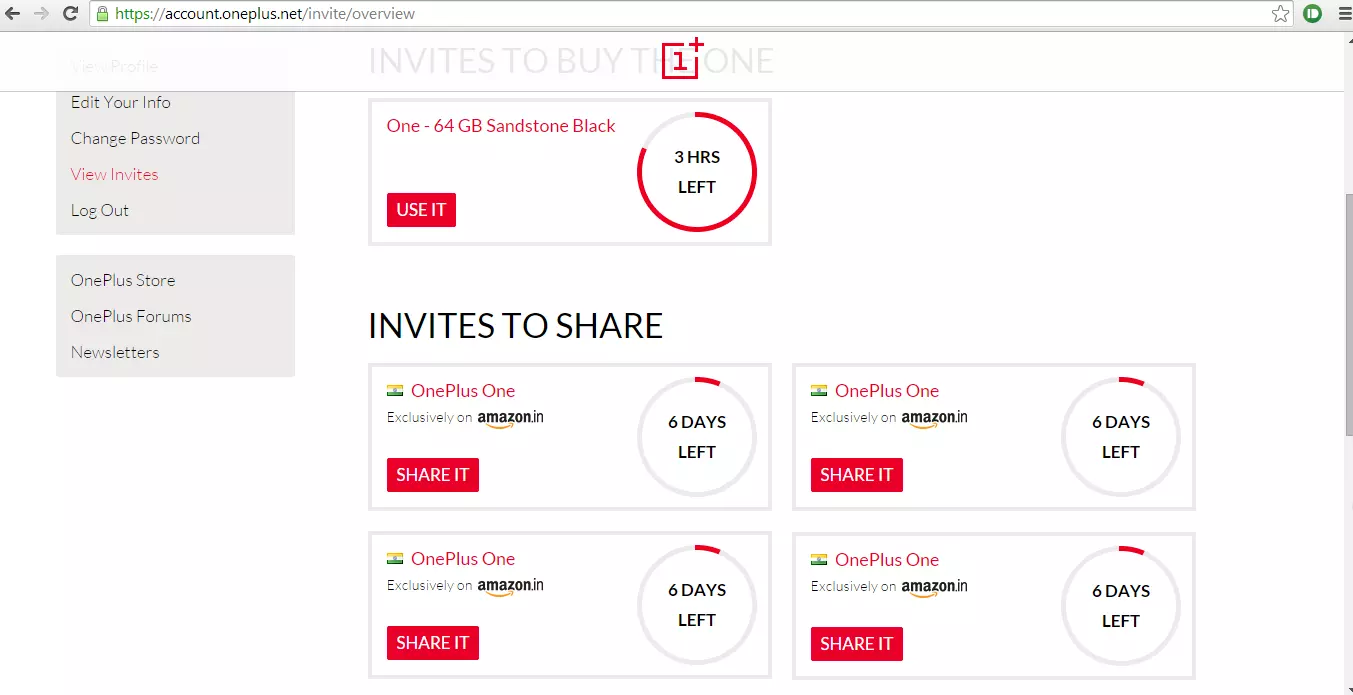Open OnePlus Forums link
The height and width of the screenshot is (695, 1353).
[131, 316]
